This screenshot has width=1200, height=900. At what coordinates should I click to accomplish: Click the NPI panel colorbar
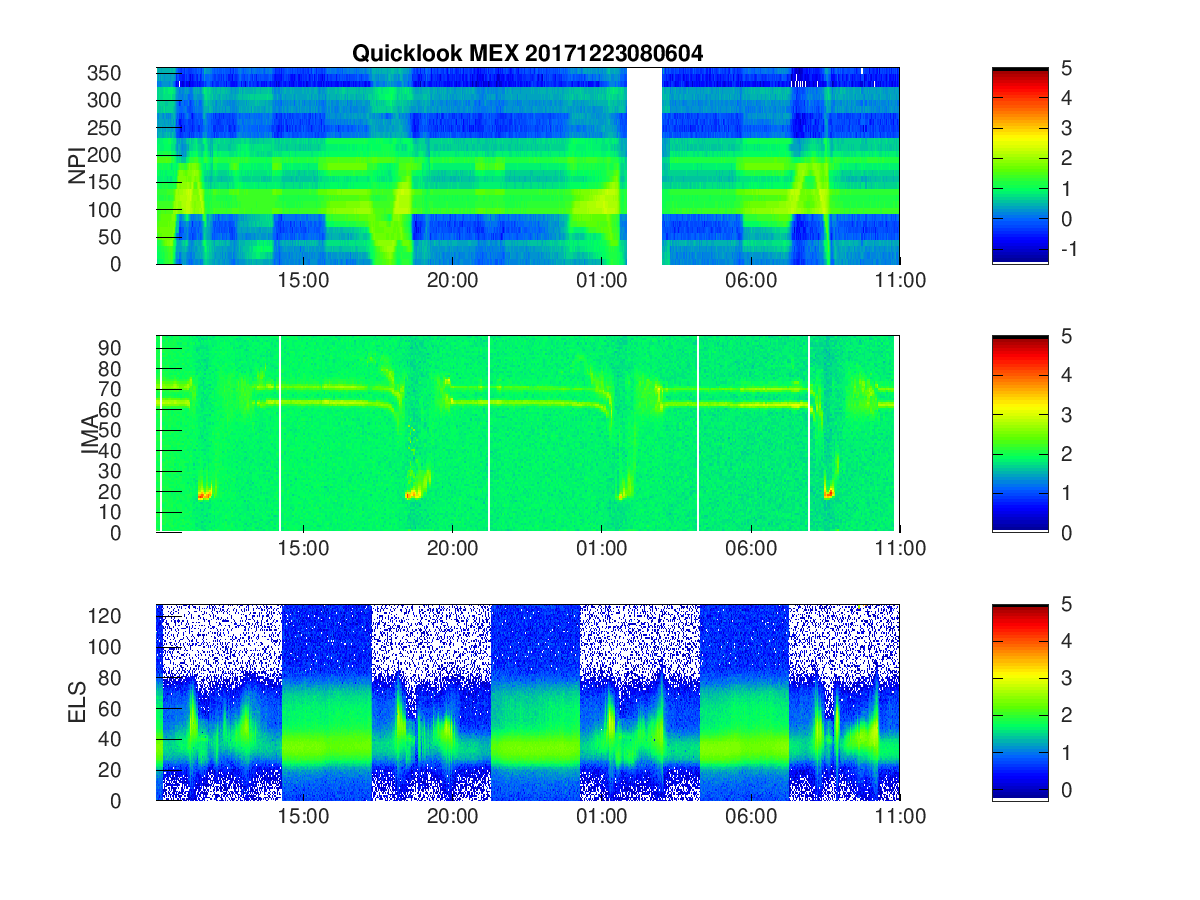tap(1020, 165)
